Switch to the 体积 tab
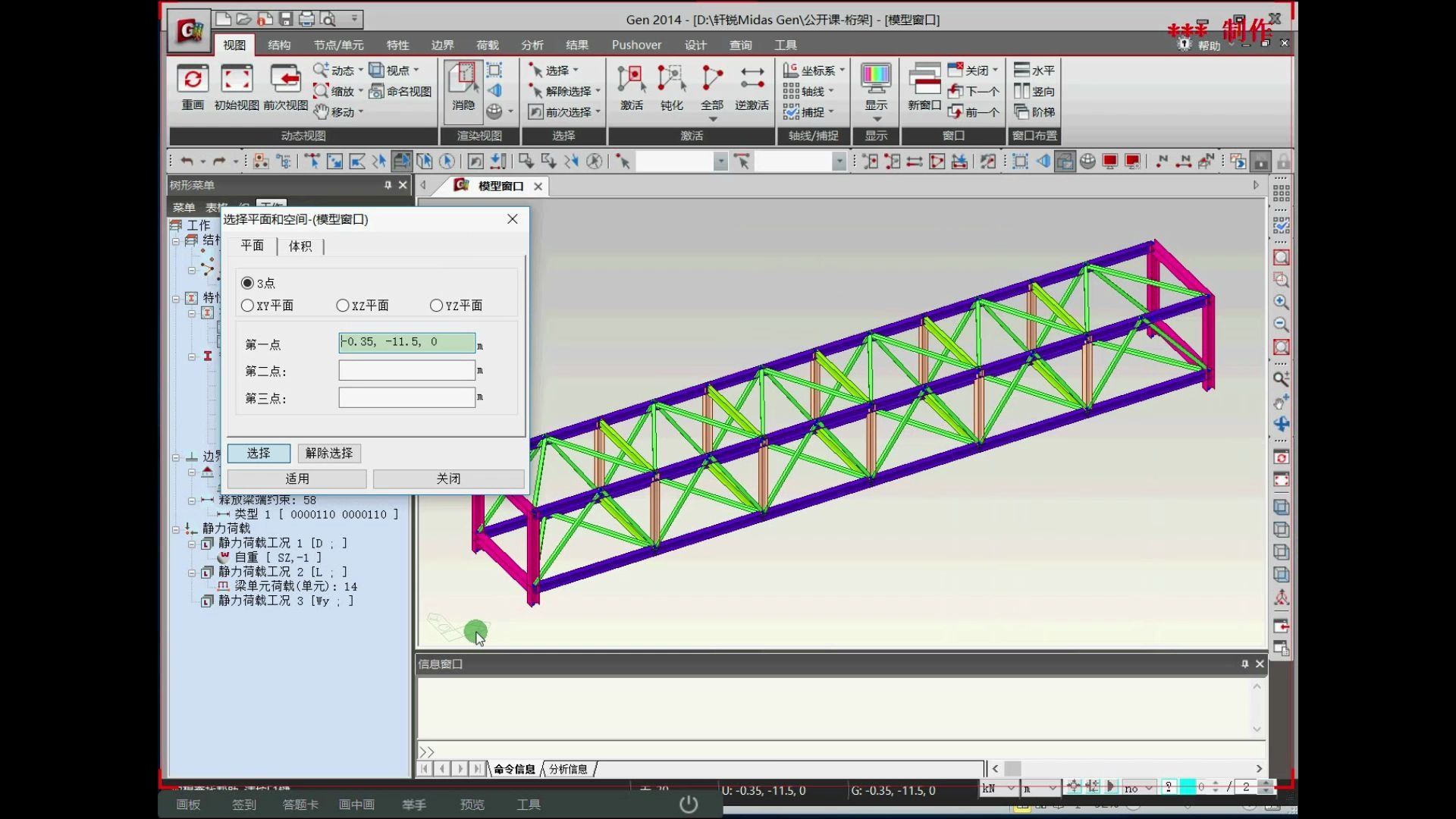Image resolution: width=1456 pixels, height=819 pixels. tap(300, 246)
